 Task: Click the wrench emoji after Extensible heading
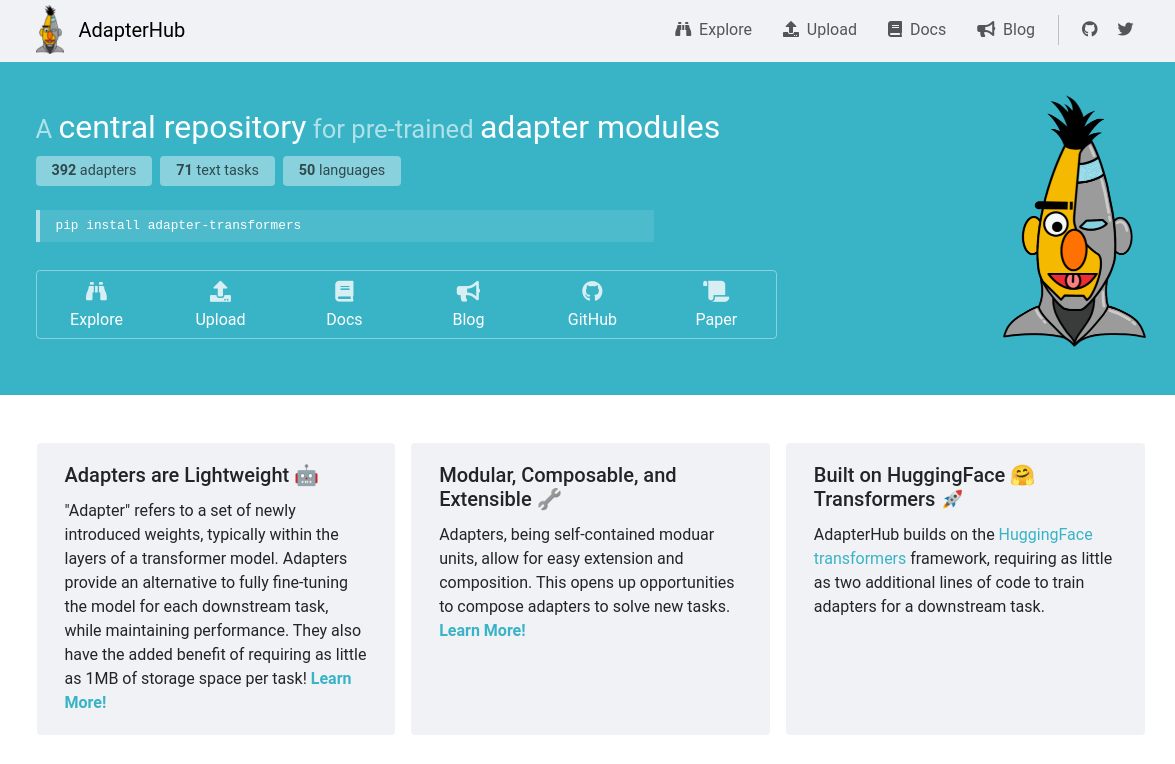point(549,500)
